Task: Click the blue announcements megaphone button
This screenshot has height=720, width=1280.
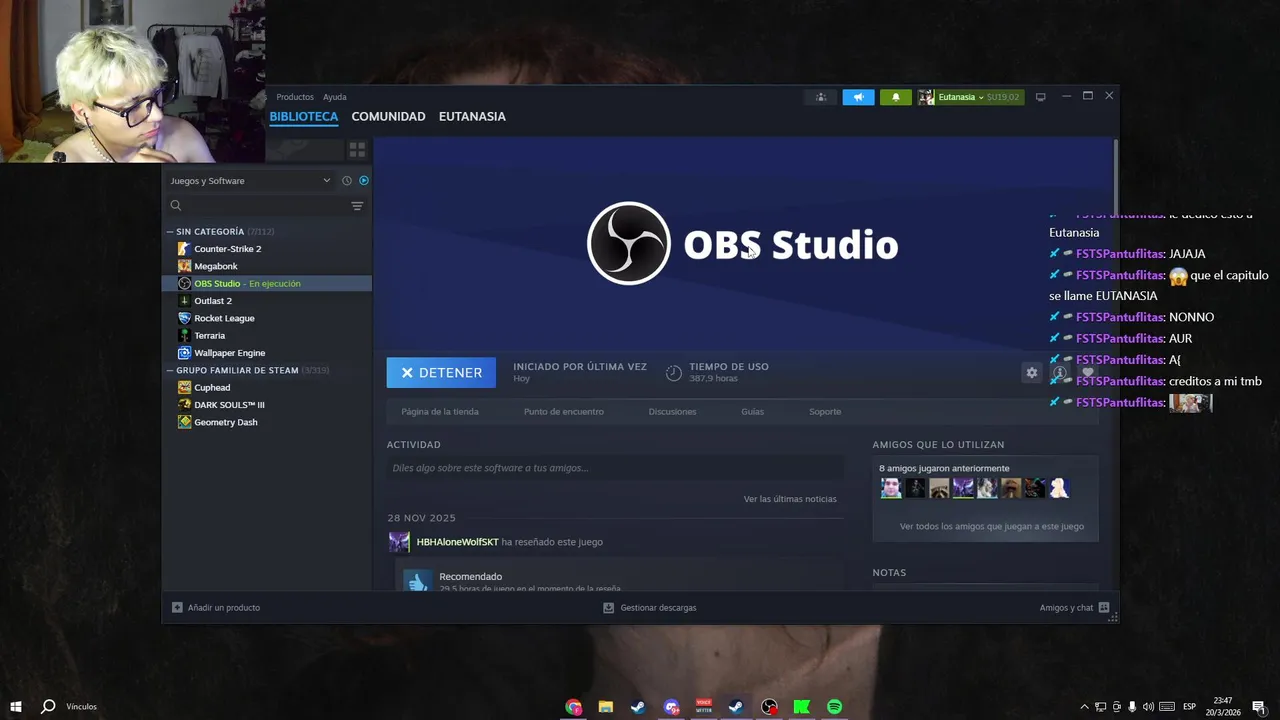Action: tap(858, 97)
